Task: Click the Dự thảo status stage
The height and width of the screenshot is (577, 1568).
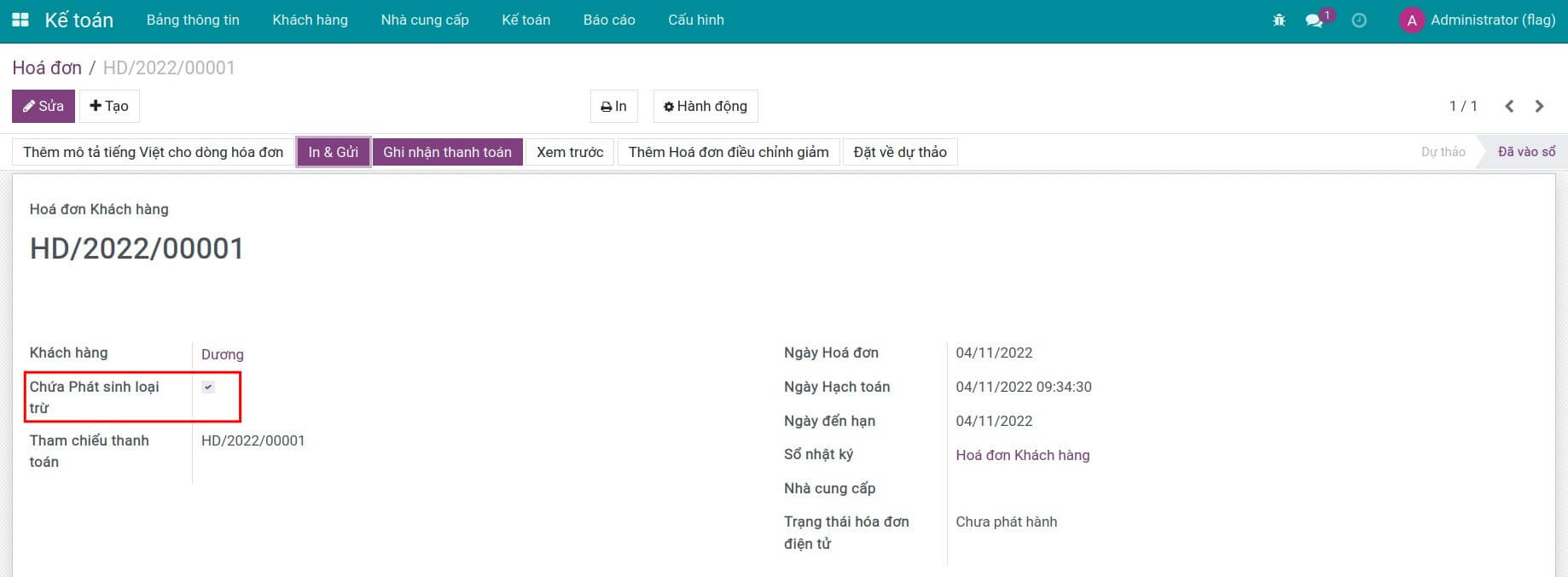Action: coord(1443,152)
